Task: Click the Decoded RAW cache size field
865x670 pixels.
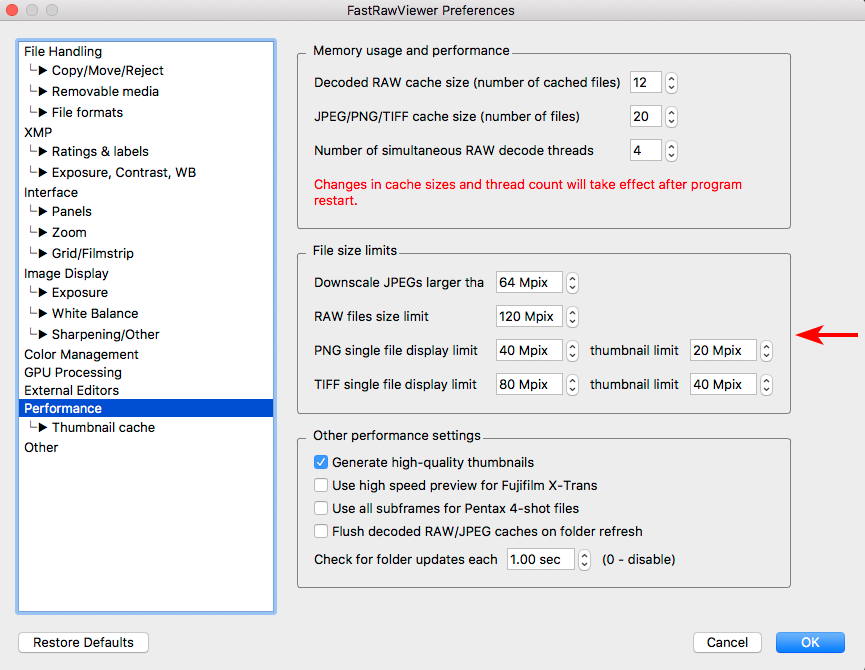Action: click(x=646, y=83)
